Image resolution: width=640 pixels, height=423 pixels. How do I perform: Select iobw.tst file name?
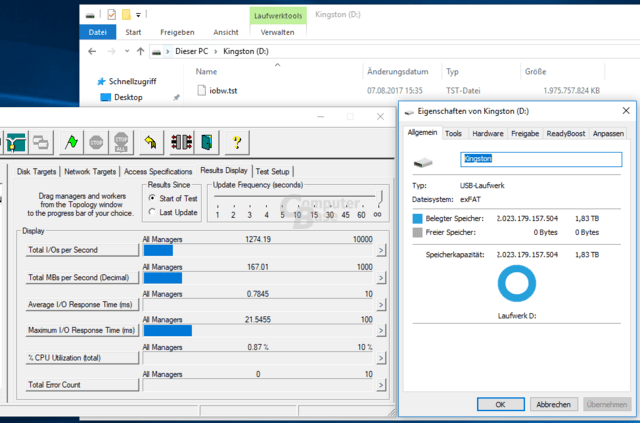point(223,91)
